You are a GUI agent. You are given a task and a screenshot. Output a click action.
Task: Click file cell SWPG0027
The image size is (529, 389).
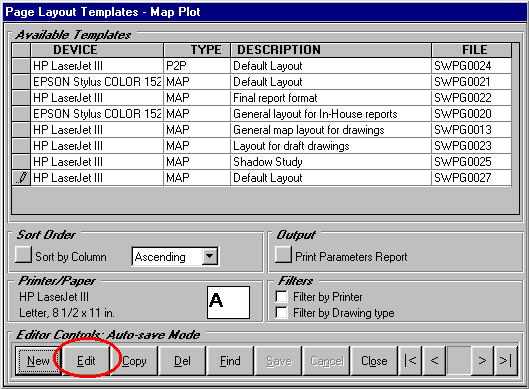tap(471, 178)
